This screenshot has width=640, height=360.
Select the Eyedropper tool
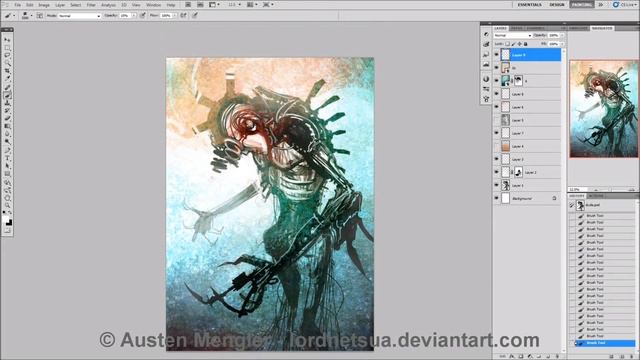(x=7, y=79)
